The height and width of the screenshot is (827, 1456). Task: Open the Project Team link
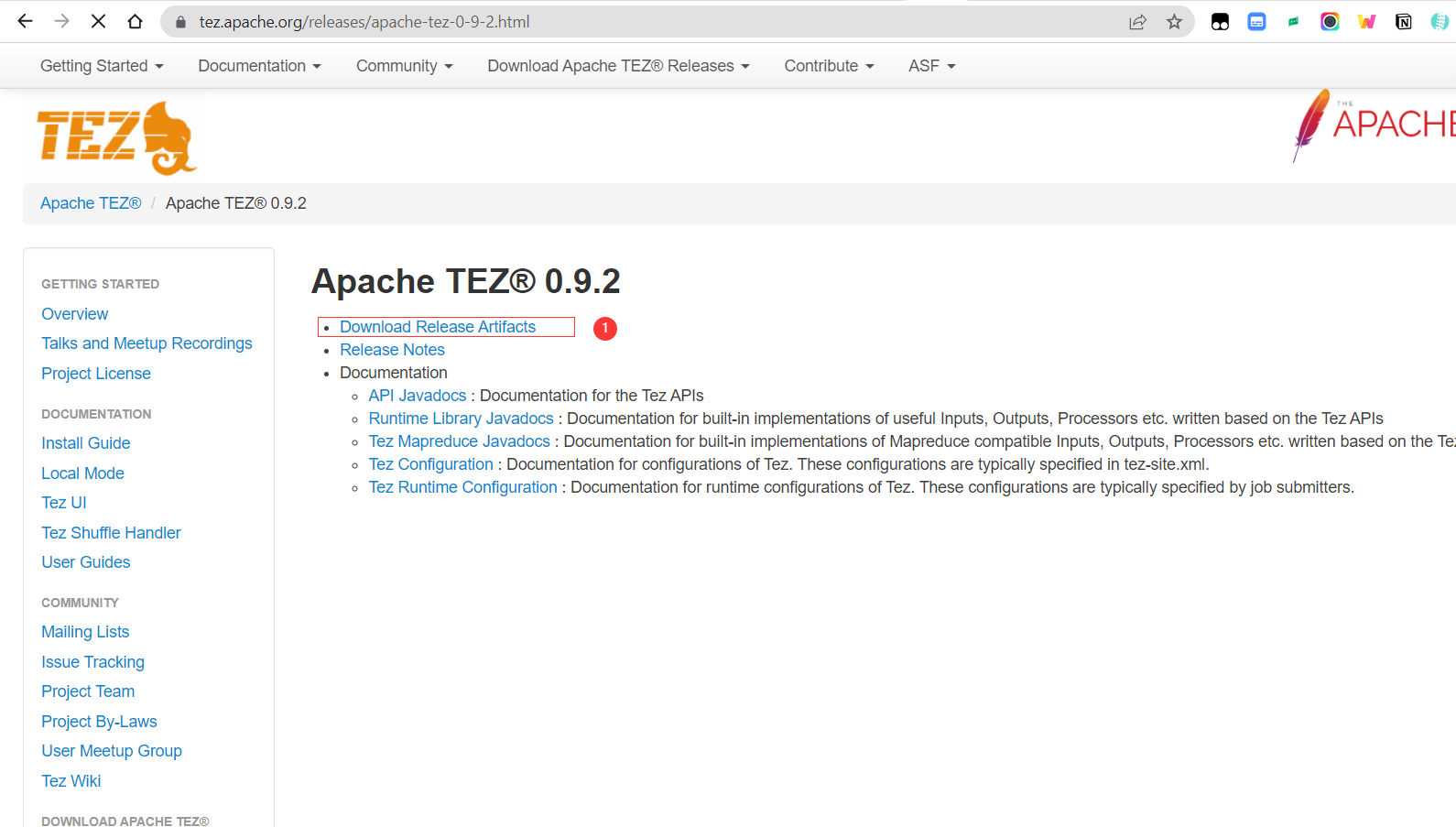pos(88,691)
